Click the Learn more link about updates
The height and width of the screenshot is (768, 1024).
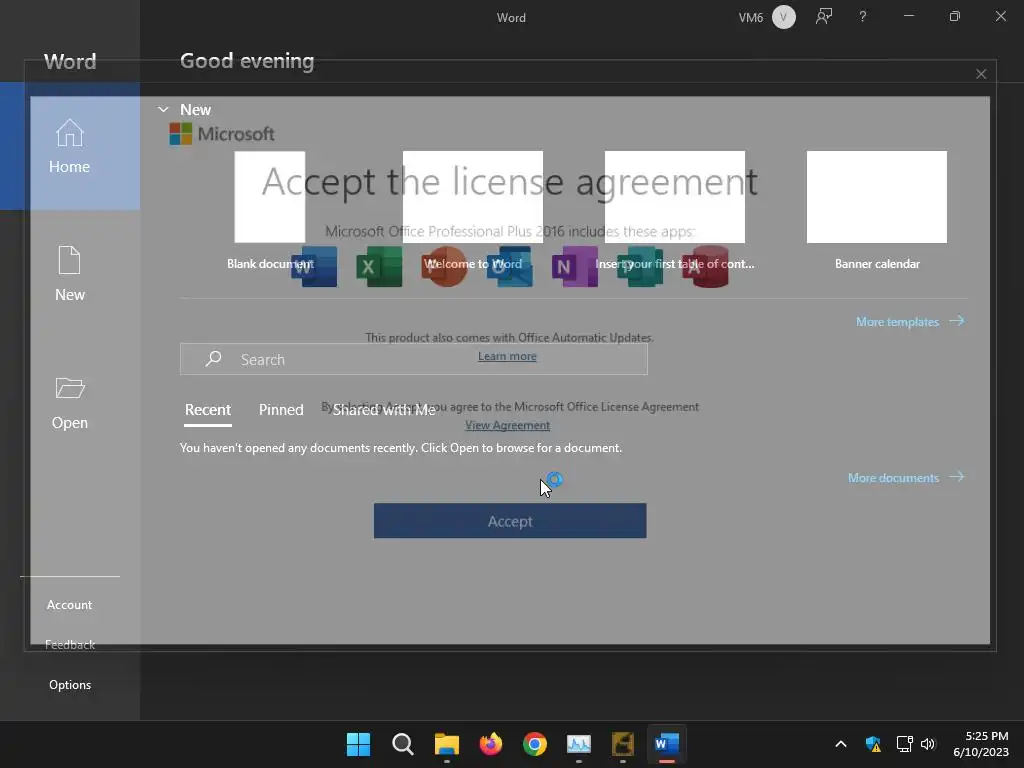(507, 356)
